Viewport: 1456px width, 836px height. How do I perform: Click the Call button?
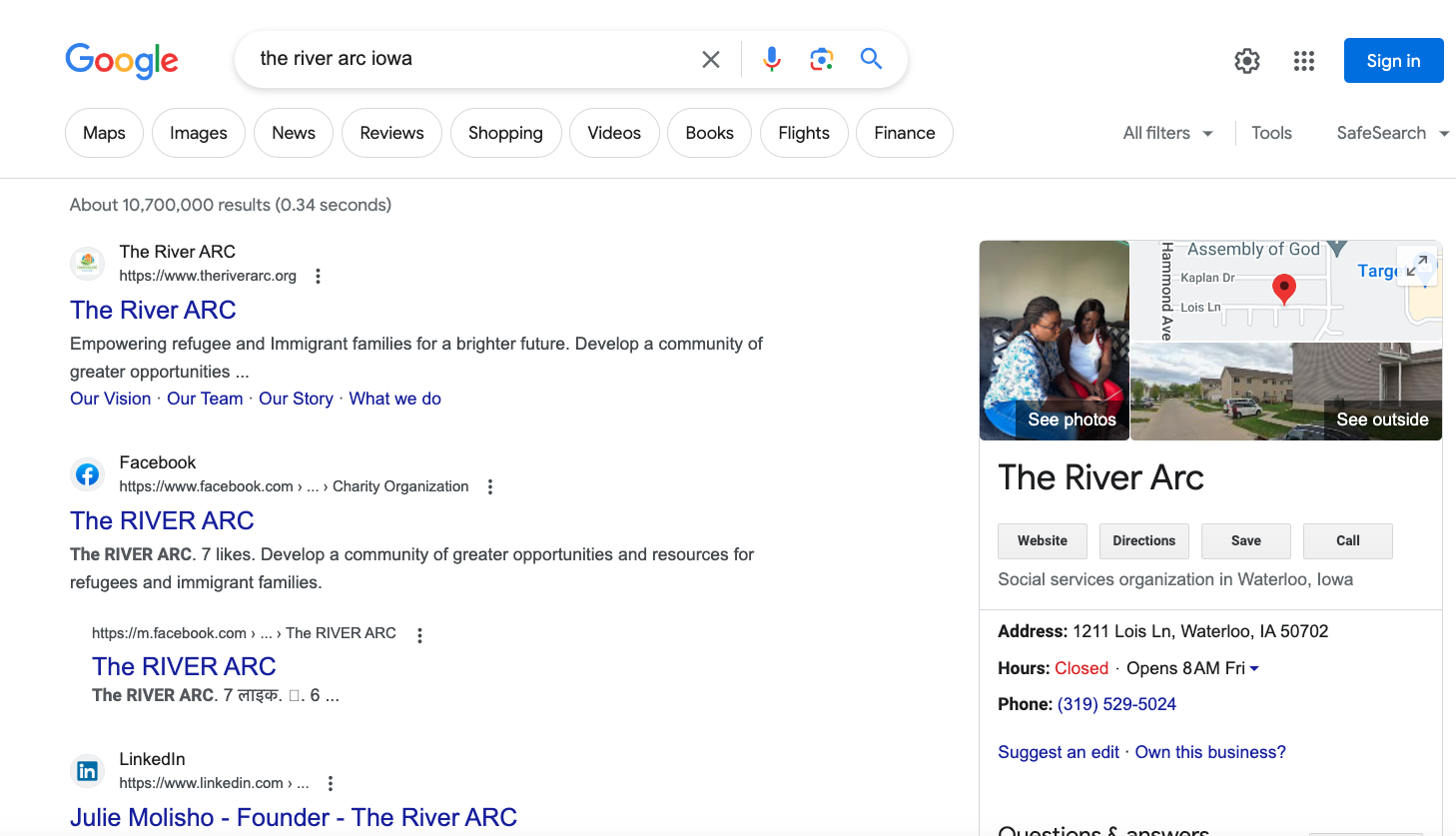pos(1348,540)
